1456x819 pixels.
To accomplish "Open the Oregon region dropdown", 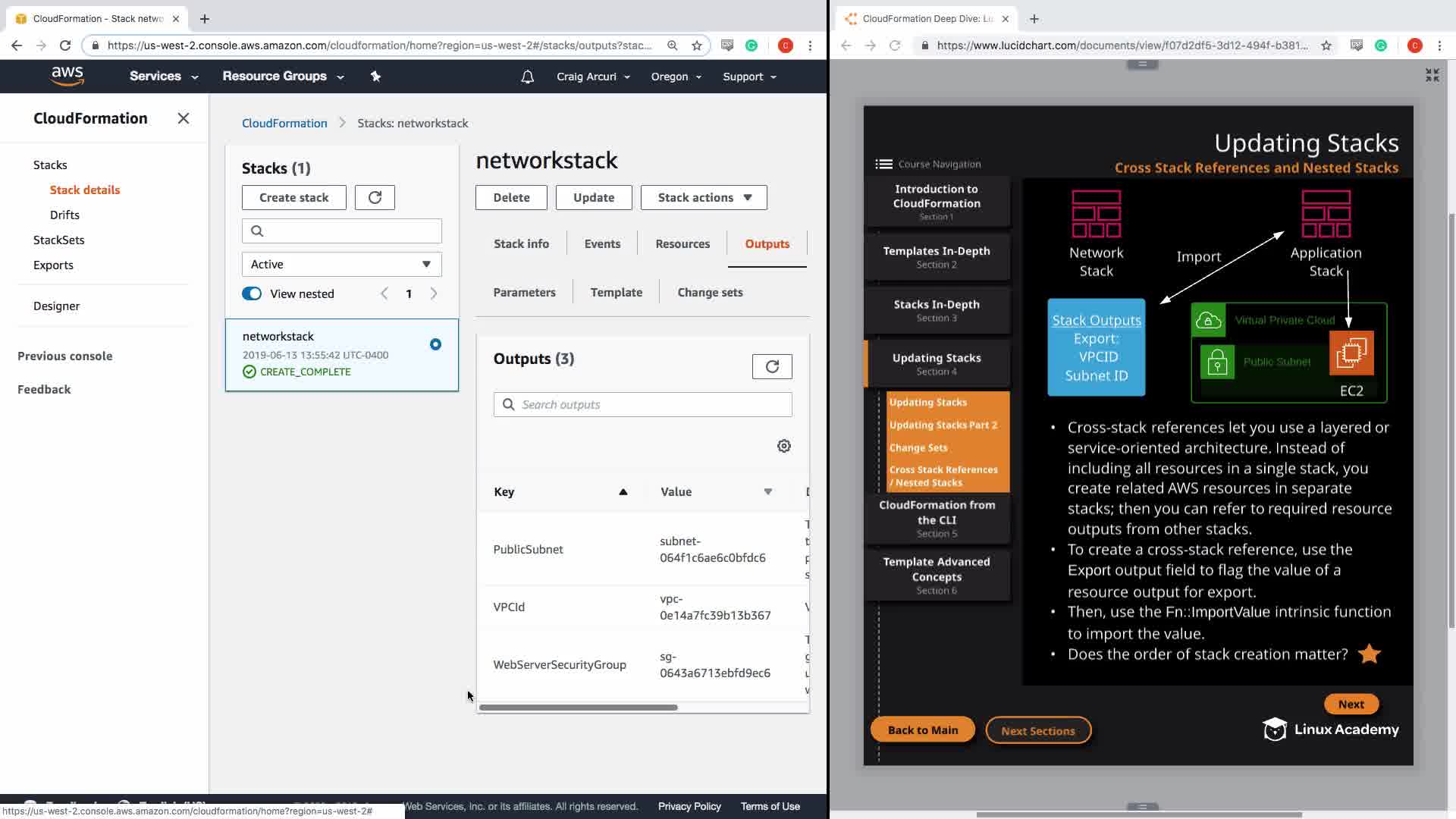I will (676, 77).
